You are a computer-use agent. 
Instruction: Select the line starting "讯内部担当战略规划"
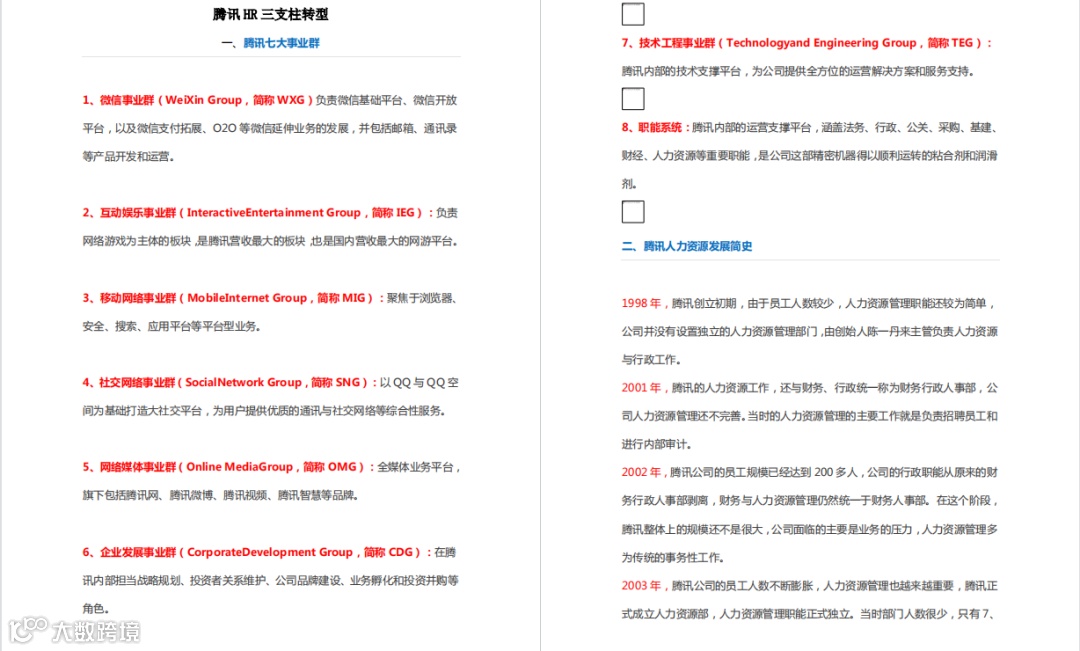(x=271, y=580)
